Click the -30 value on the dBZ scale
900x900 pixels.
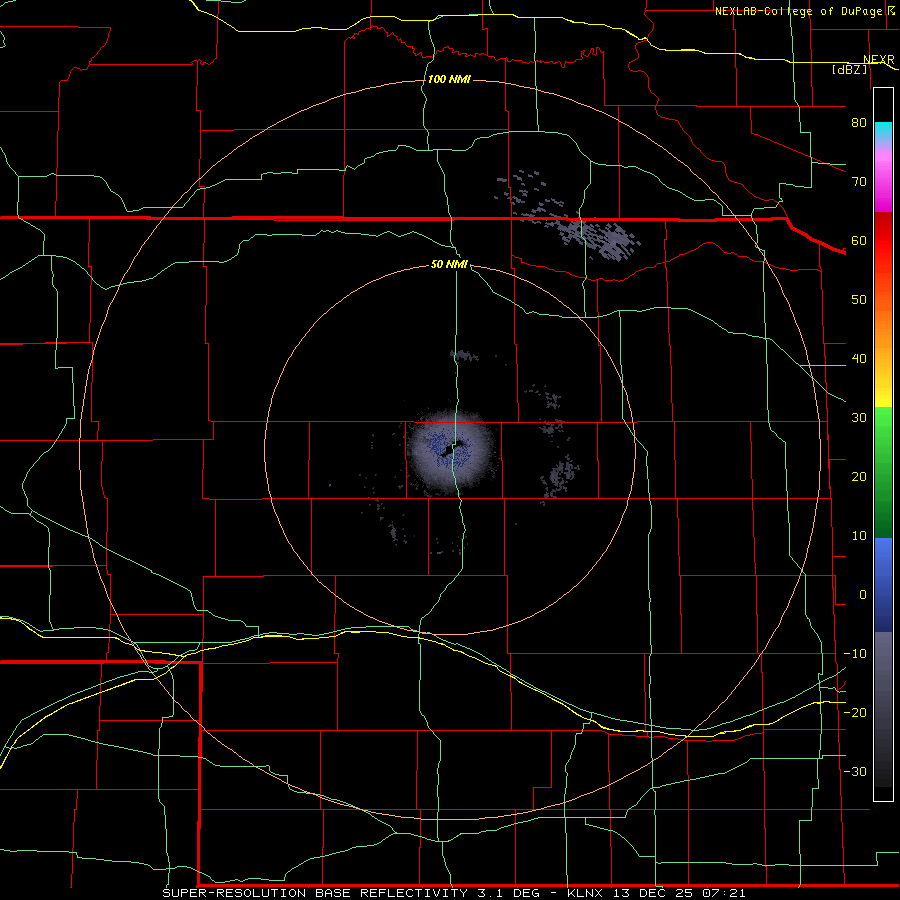click(855, 772)
